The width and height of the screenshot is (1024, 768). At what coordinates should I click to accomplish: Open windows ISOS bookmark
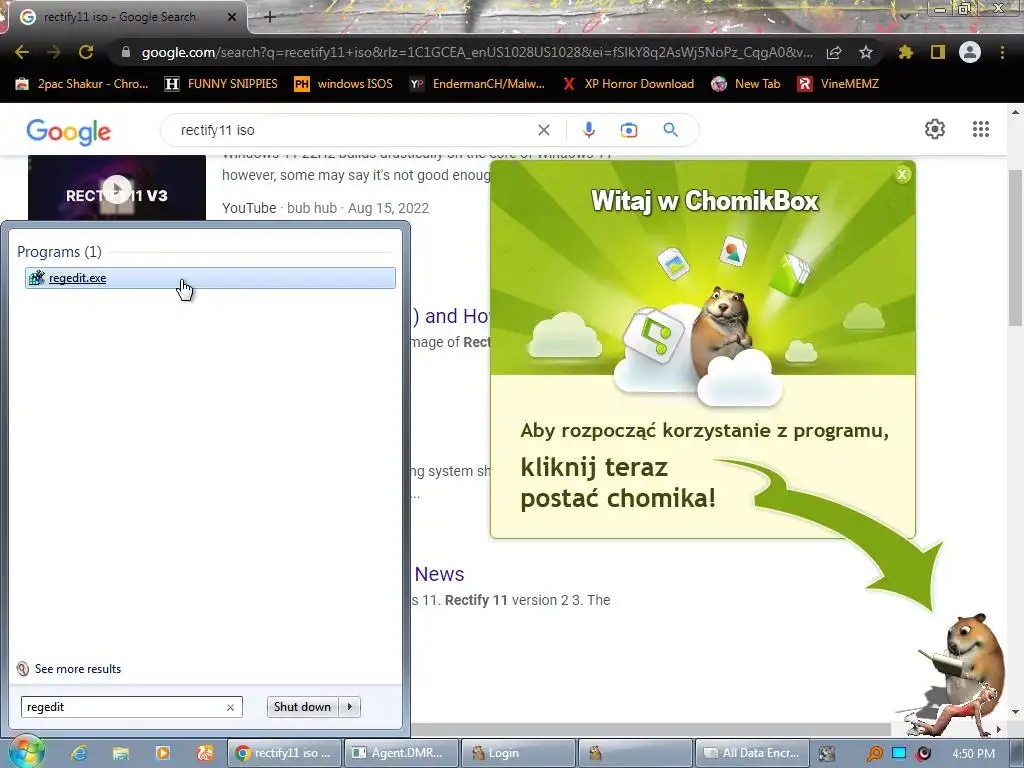(x=344, y=84)
